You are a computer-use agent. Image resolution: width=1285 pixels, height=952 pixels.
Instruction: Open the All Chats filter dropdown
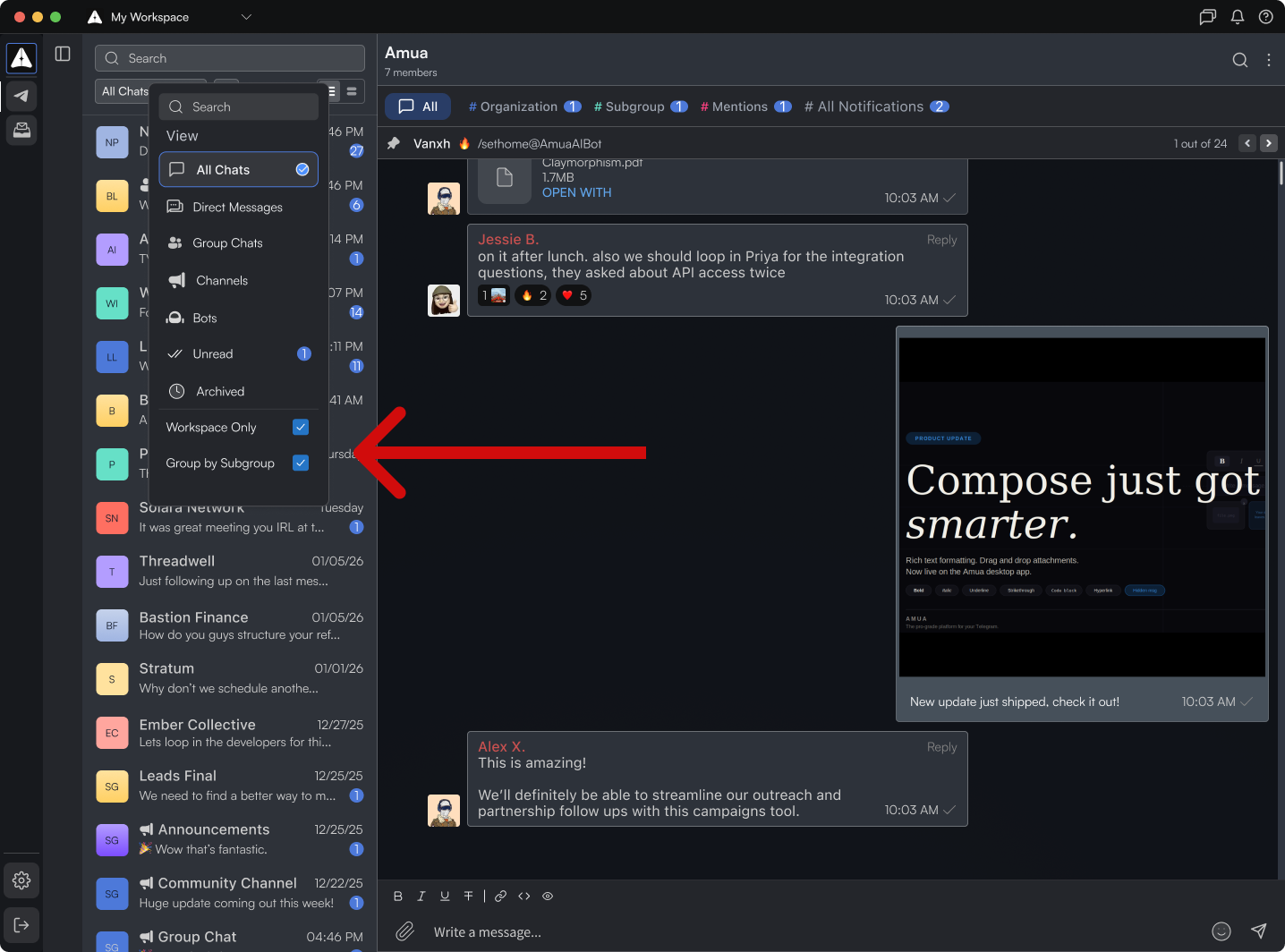coord(124,91)
